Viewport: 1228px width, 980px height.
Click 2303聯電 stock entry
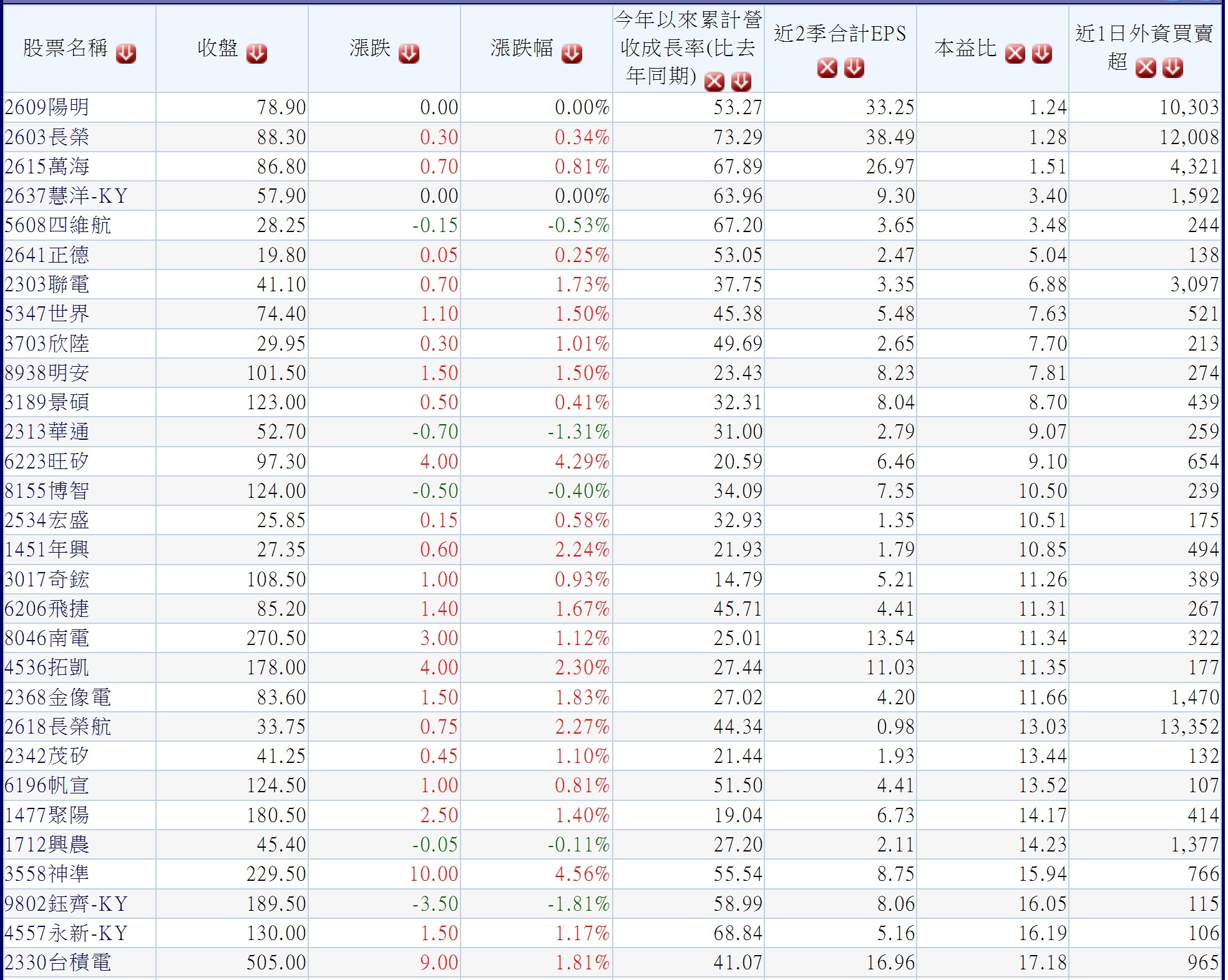point(47,284)
